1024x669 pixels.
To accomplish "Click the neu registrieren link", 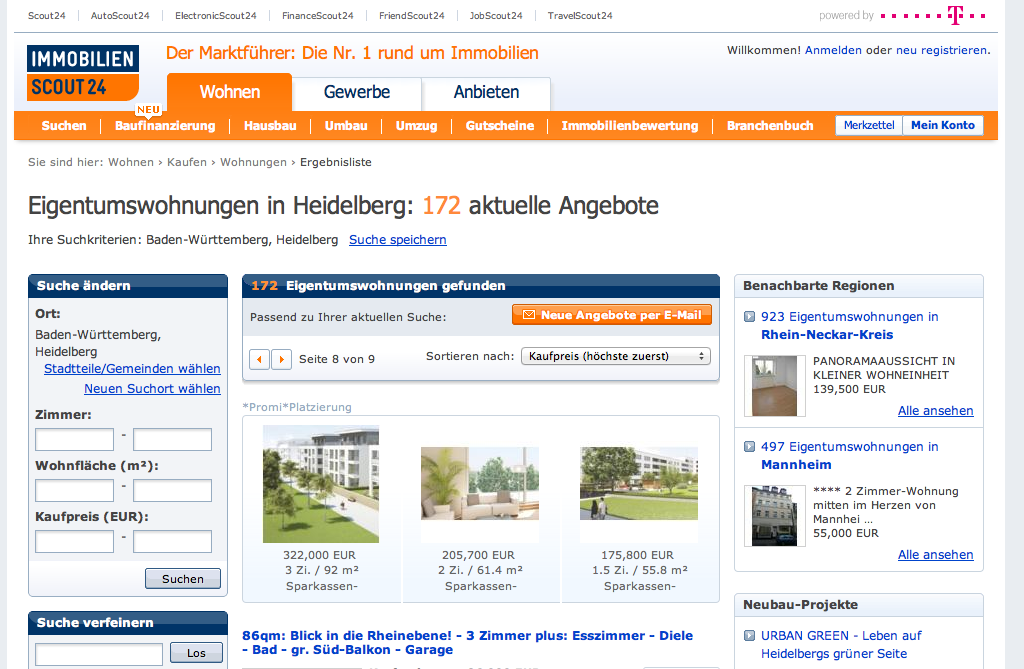I will click(941, 50).
